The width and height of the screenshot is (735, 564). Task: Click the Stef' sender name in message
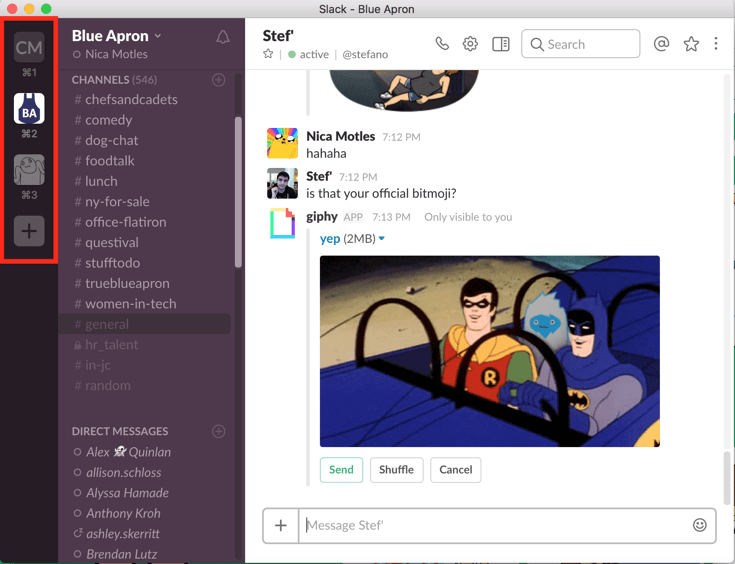coord(319,176)
